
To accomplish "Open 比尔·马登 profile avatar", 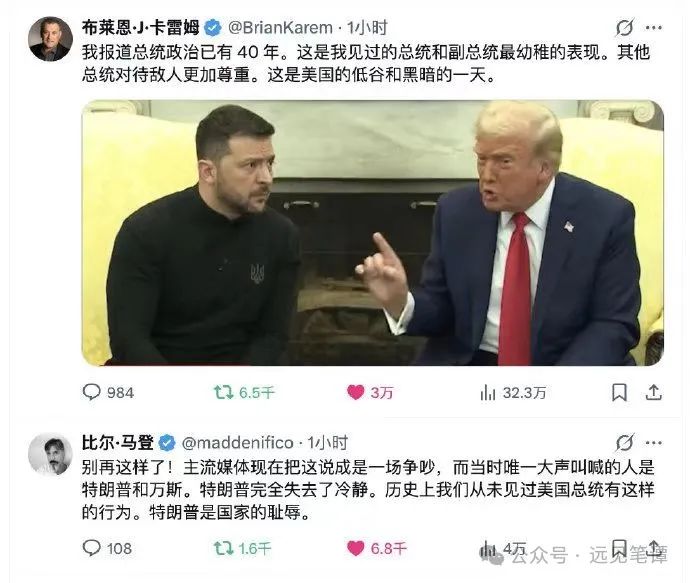I will [x=50, y=454].
